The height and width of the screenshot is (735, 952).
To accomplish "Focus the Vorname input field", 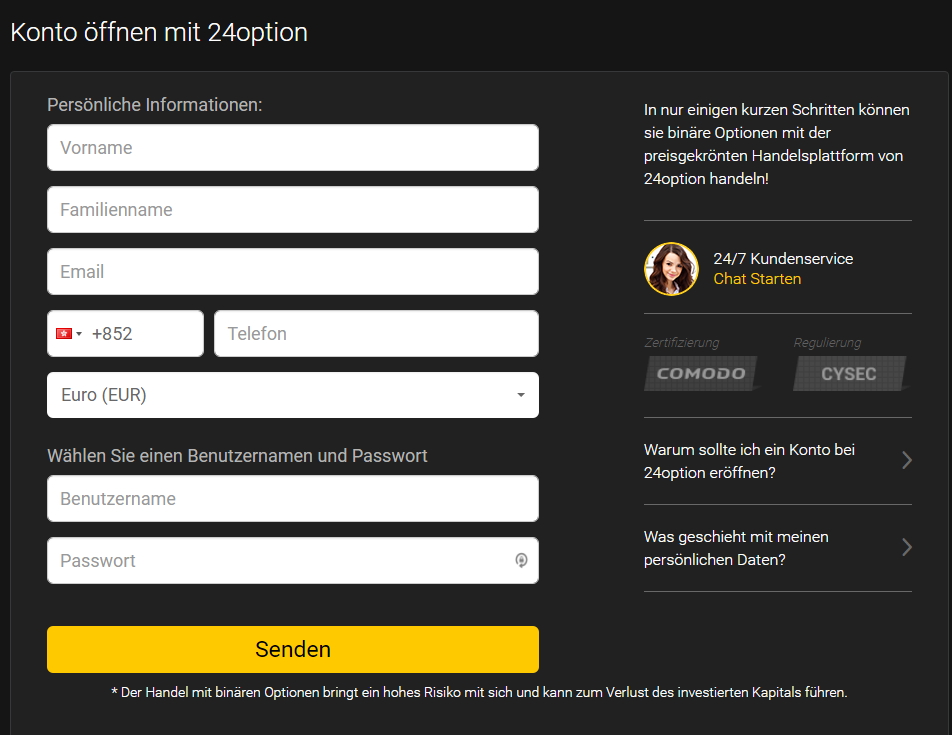I will coord(293,147).
